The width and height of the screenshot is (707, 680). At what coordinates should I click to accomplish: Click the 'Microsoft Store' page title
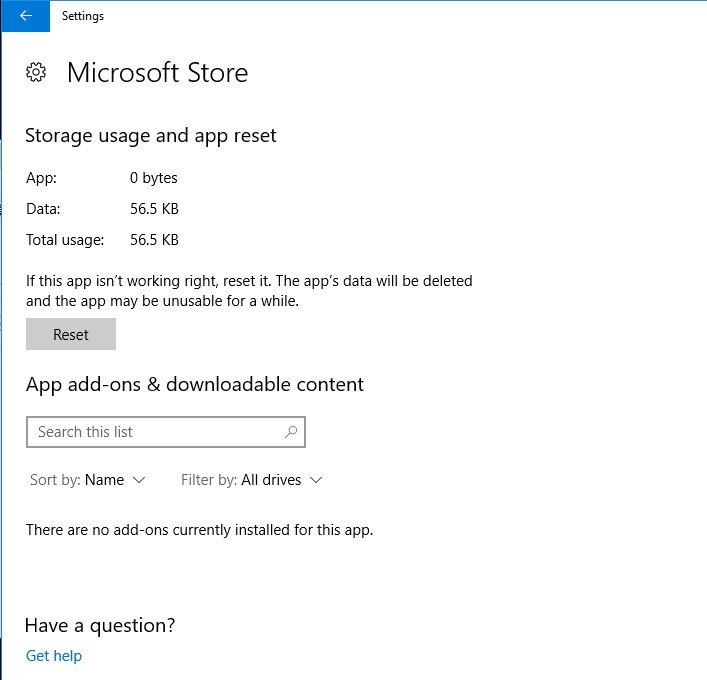(157, 73)
